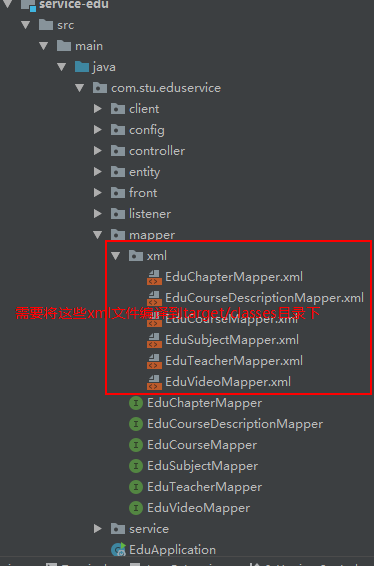Expand the client package arrow

click(x=98, y=109)
